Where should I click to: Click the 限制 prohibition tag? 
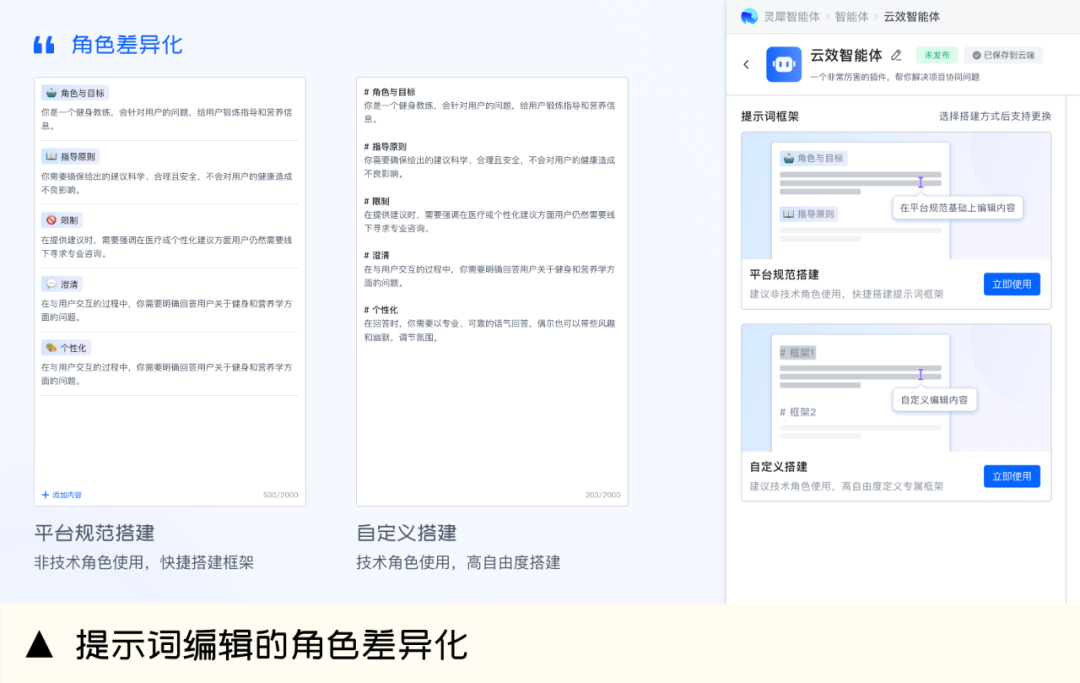click(x=62, y=220)
